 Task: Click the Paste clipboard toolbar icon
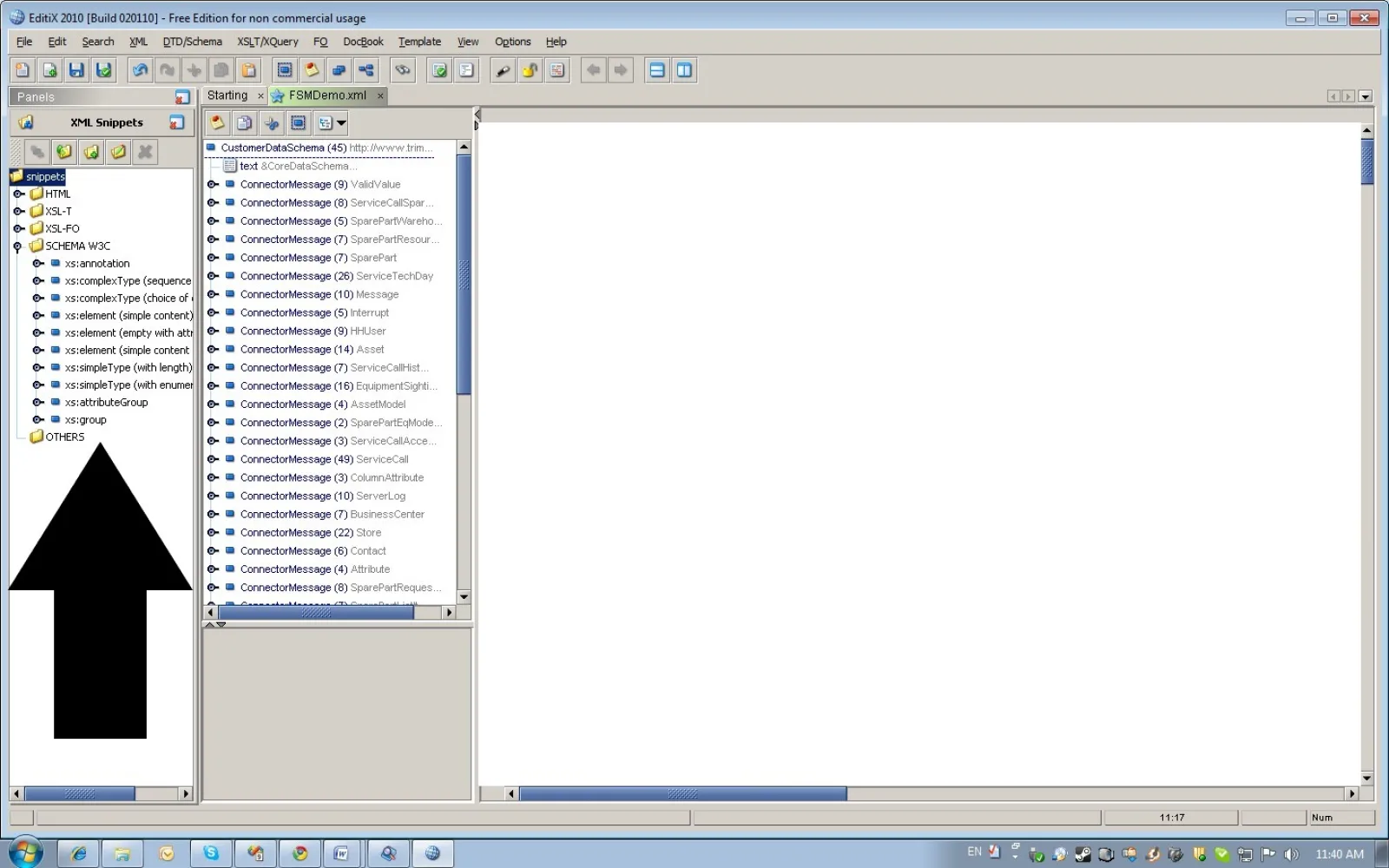[249, 70]
